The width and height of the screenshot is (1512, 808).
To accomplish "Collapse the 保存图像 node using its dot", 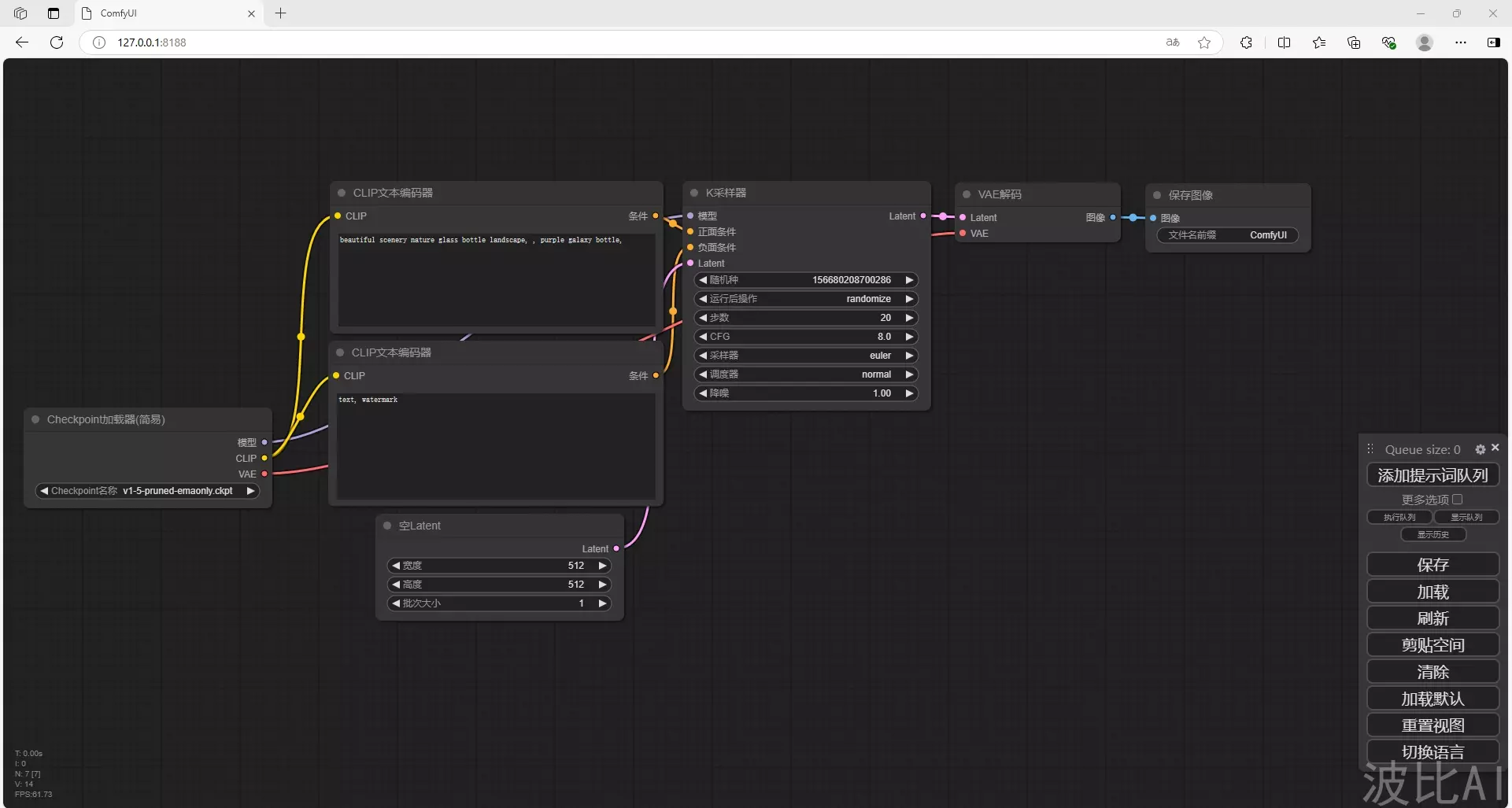I will 1157,195.
